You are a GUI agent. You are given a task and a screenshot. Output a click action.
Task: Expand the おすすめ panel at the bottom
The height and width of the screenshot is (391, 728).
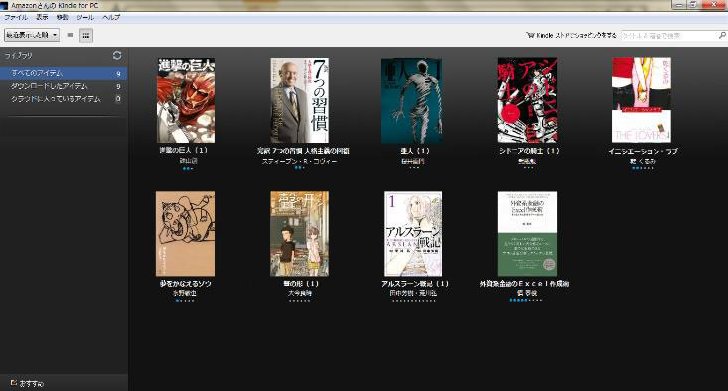point(27,384)
